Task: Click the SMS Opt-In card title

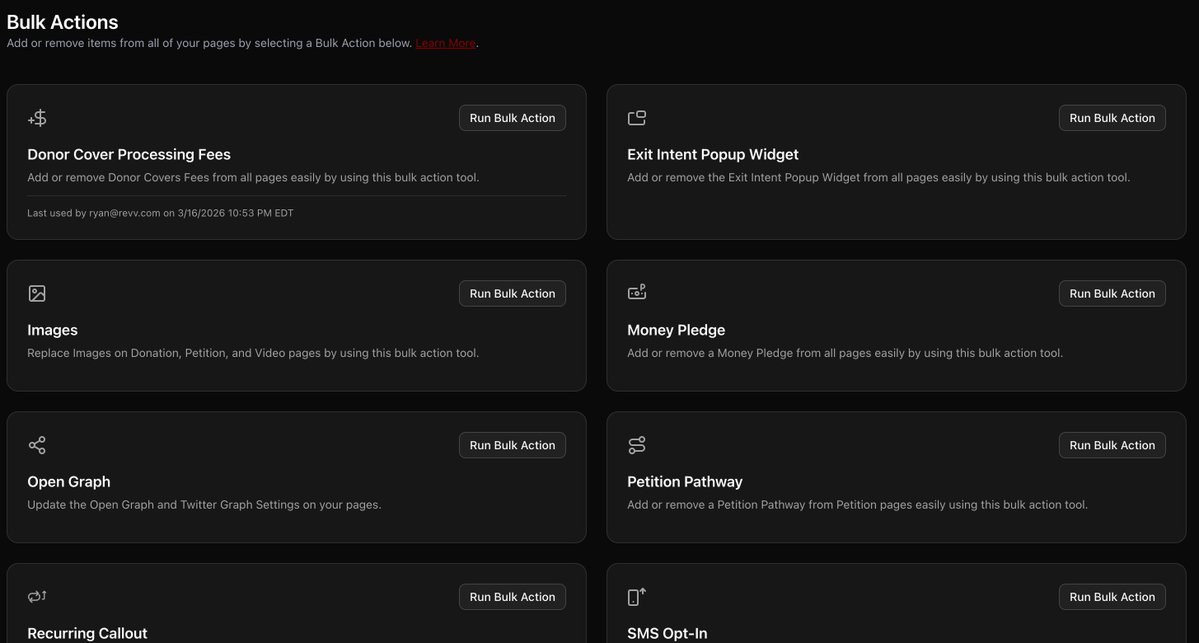Action: (667, 633)
